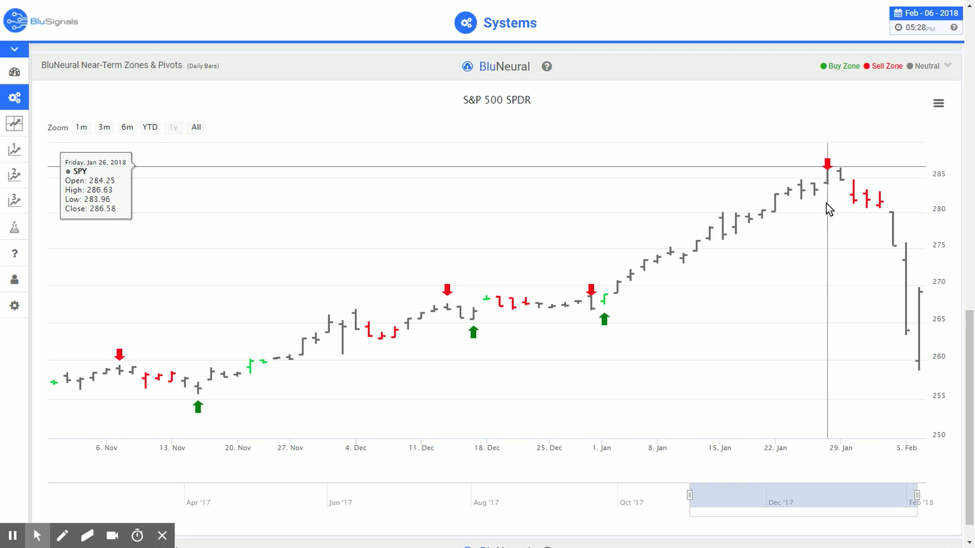The width and height of the screenshot is (975, 548).
Task: Select the All zoom range
Action: click(x=196, y=128)
